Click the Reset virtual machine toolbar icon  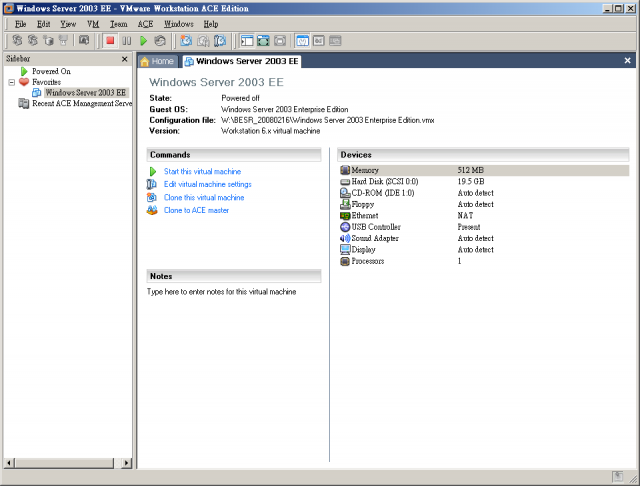click(160, 41)
